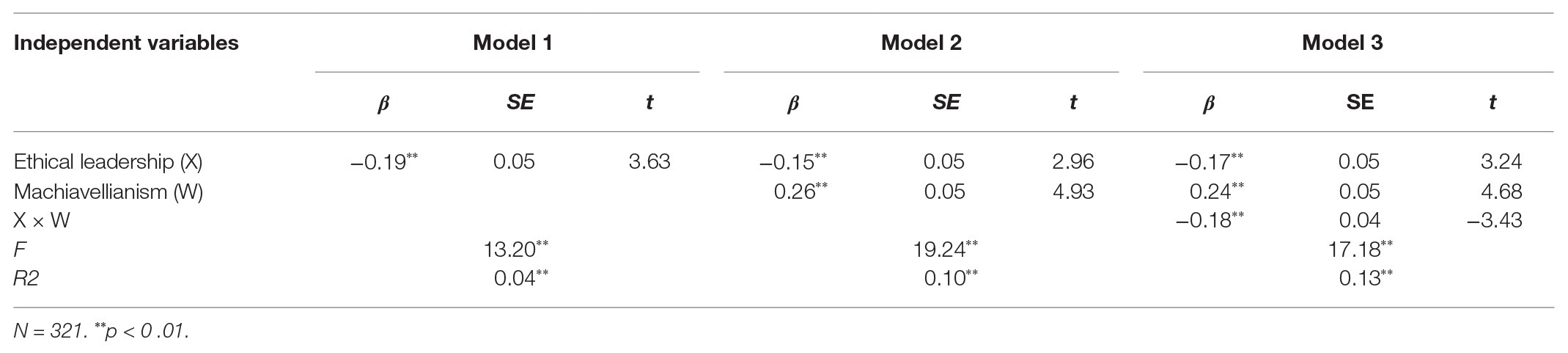
Task: Select the R2 value 0.04 under Model 1
Action: click(513, 278)
